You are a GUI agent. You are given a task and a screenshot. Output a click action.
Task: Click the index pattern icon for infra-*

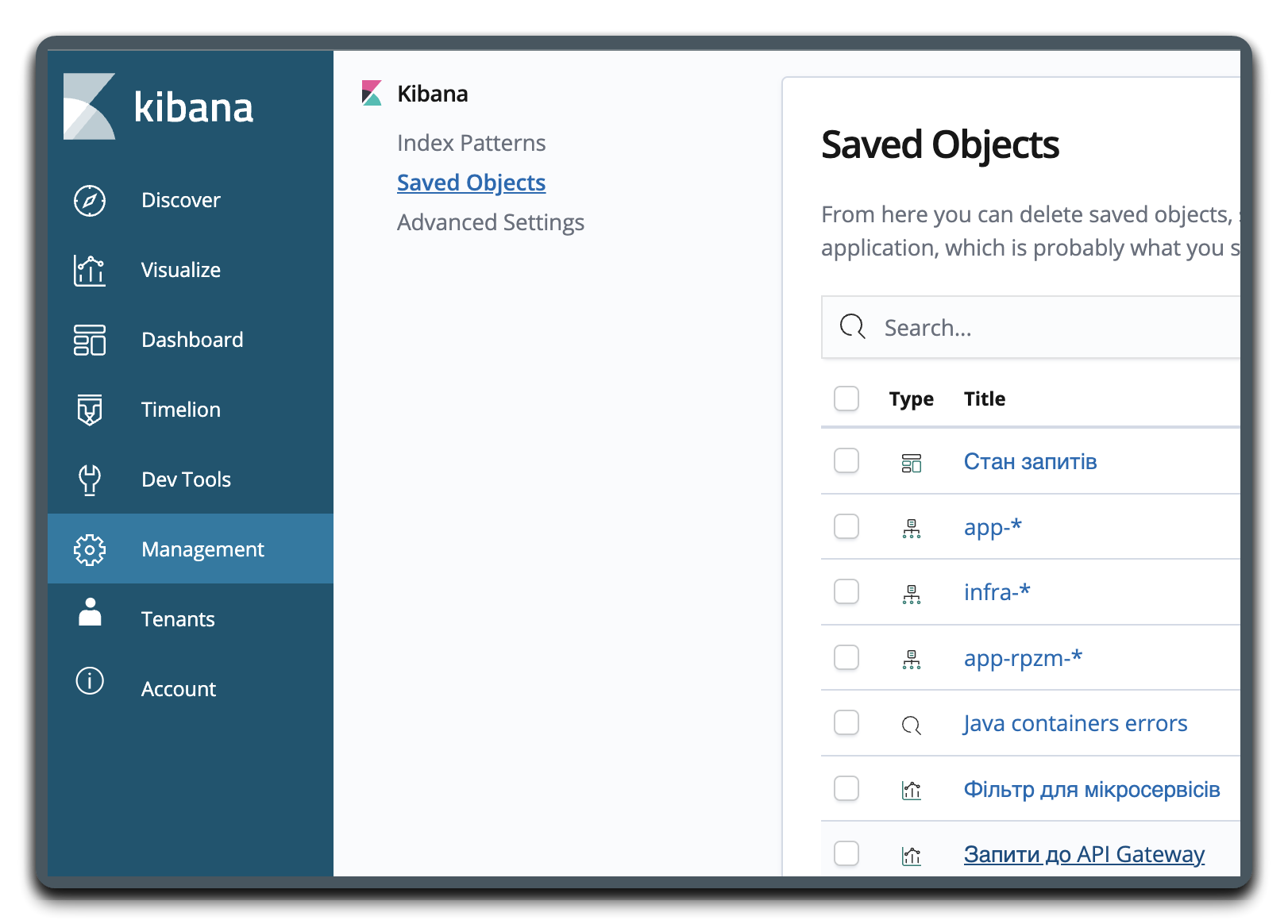(x=912, y=595)
